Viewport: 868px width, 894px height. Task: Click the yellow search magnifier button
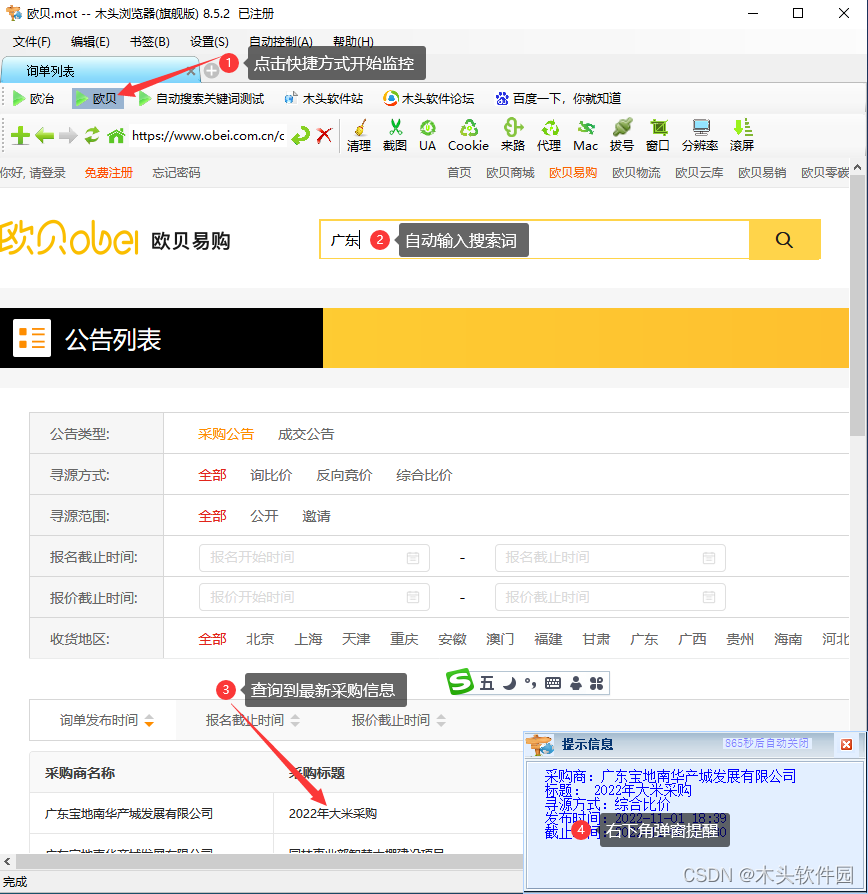[785, 239]
